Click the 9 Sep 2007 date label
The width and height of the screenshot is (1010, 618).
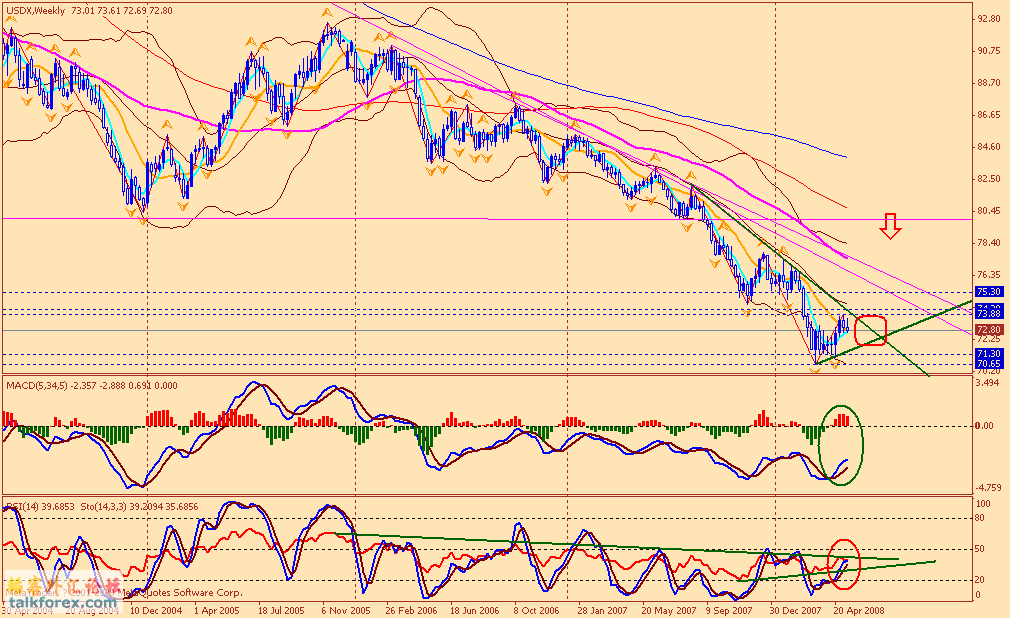pos(729,610)
